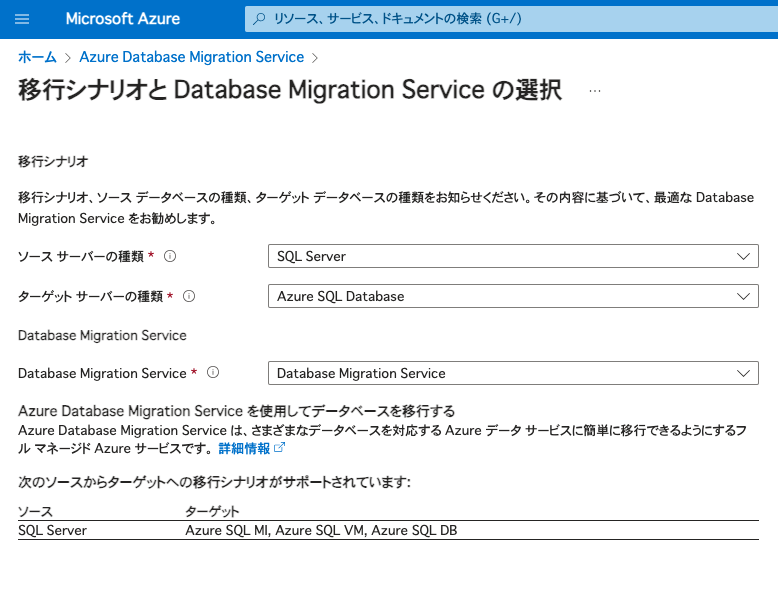Click the Database Migration Service section heading

tap(102, 335)
